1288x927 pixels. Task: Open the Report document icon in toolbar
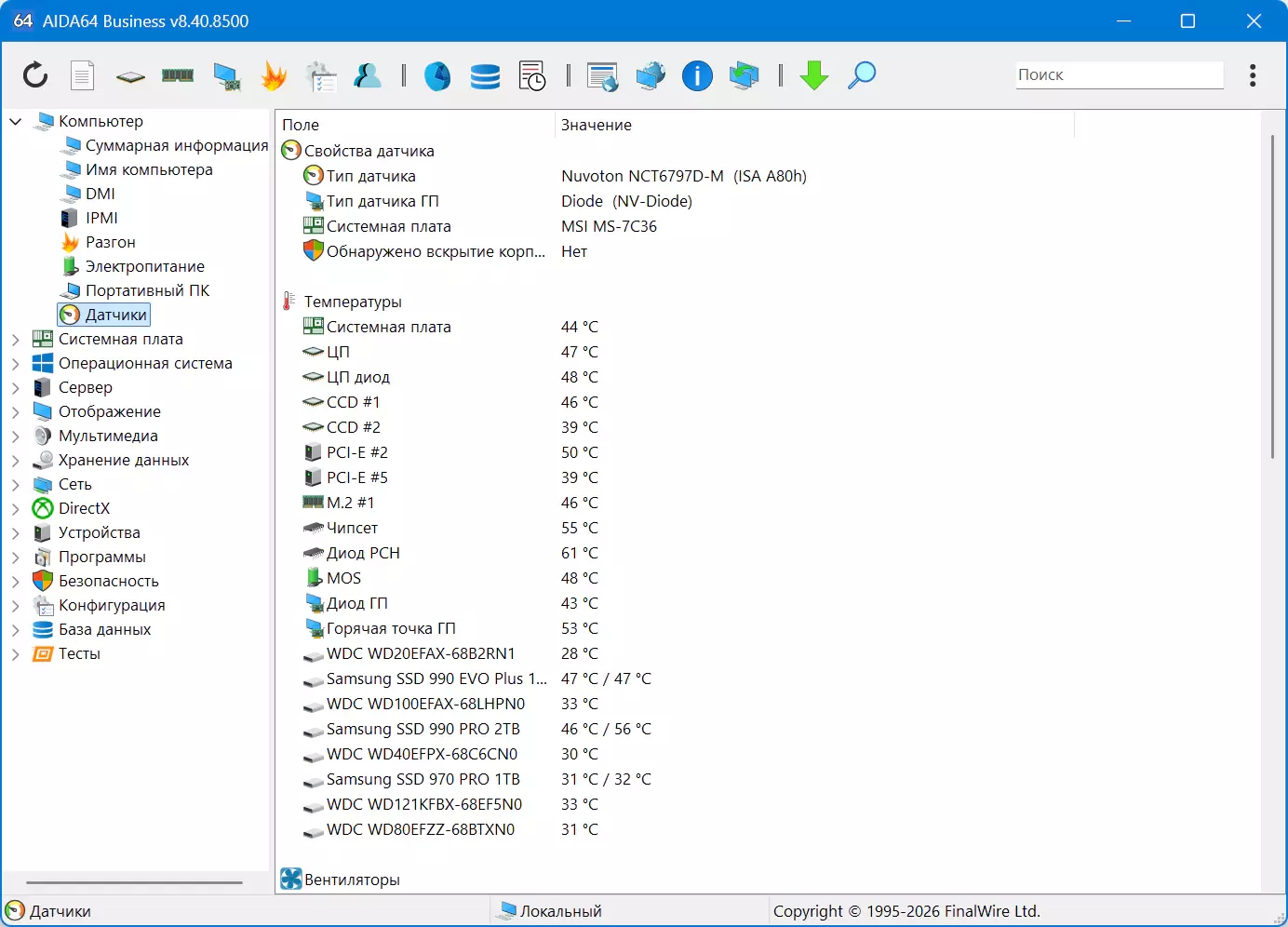(x=83, y=74)
